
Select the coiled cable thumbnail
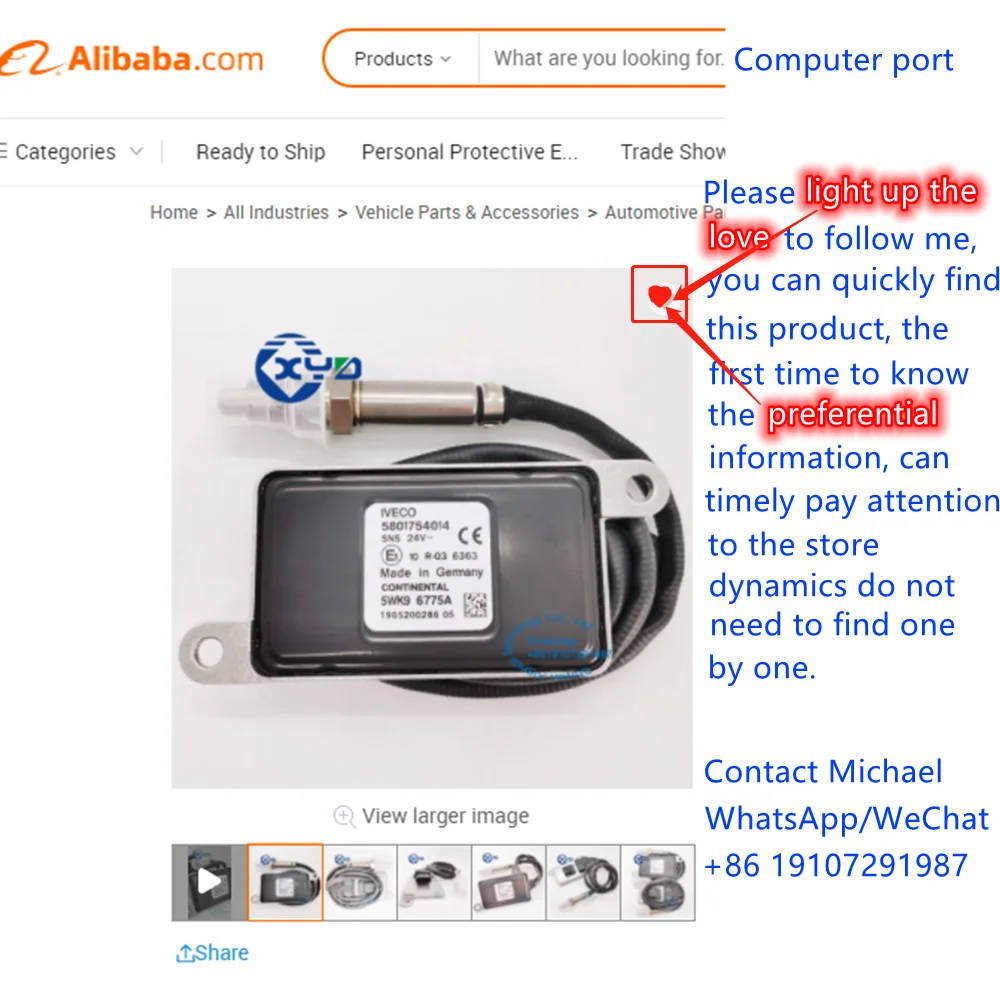pos(360,882)
